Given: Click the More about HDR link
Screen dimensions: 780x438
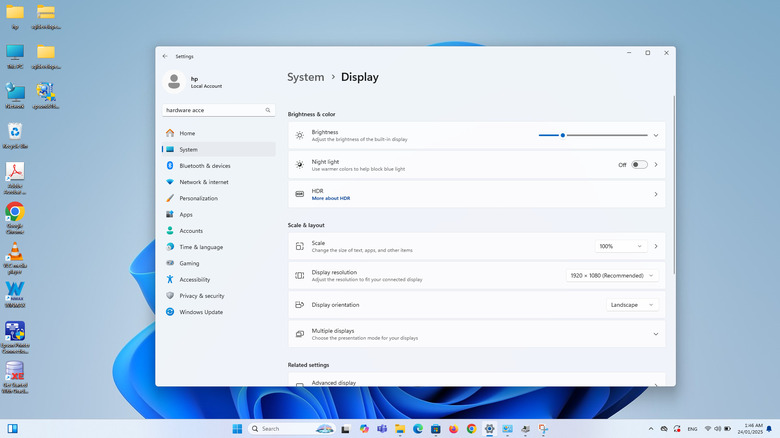Looking at the screenshot, I should (330, 199).
